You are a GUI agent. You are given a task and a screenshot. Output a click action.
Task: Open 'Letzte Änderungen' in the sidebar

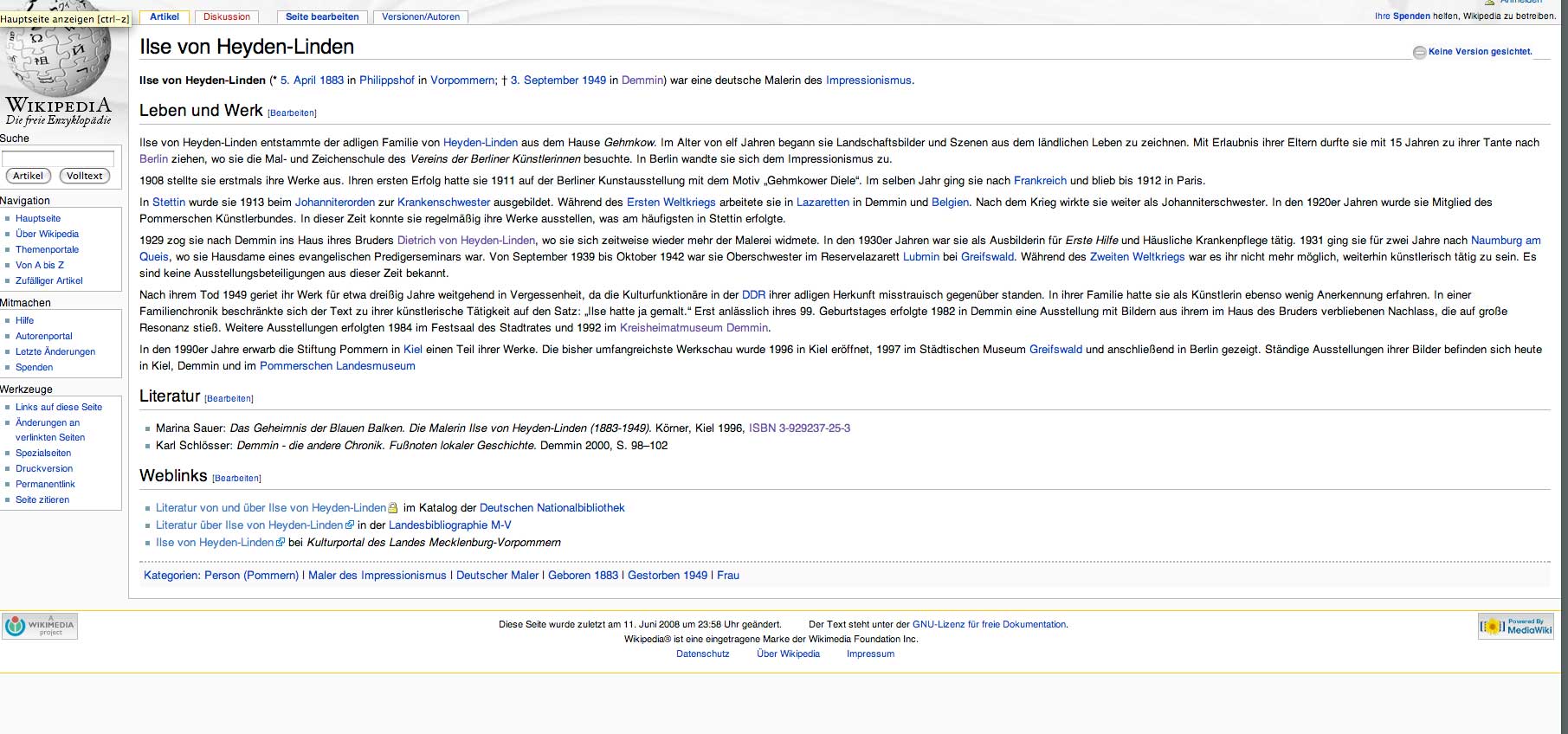tap(55, 351)
